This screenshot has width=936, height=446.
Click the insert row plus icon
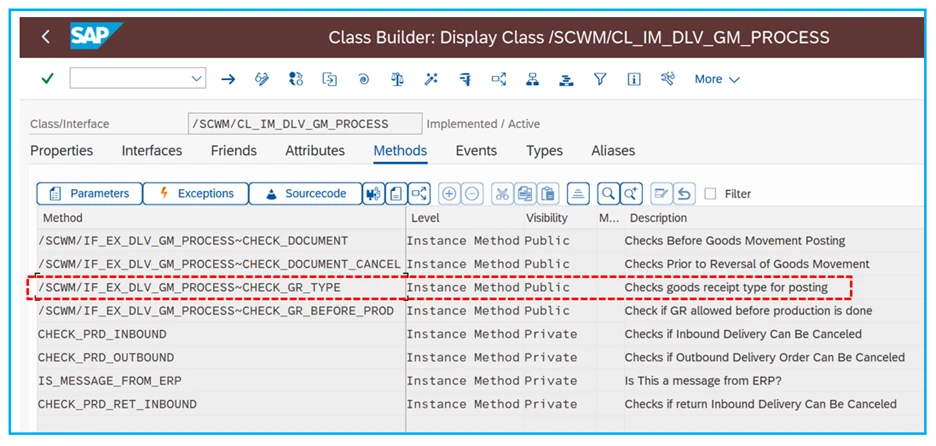pos(449,193)
